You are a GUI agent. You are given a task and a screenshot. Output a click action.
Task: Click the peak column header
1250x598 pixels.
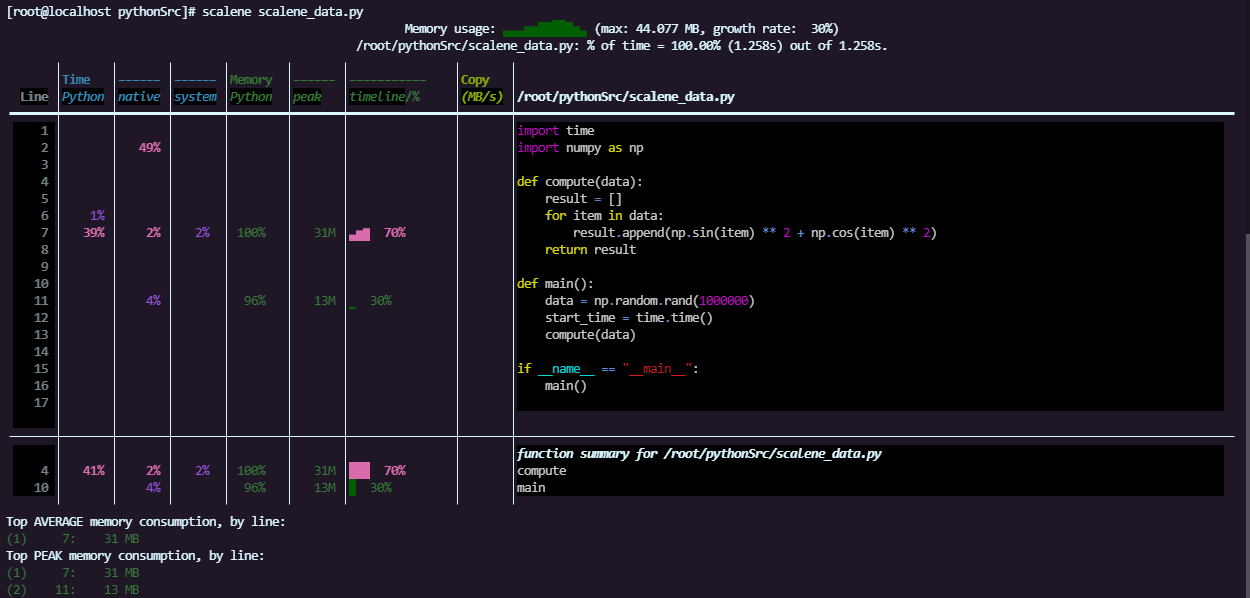306,96
